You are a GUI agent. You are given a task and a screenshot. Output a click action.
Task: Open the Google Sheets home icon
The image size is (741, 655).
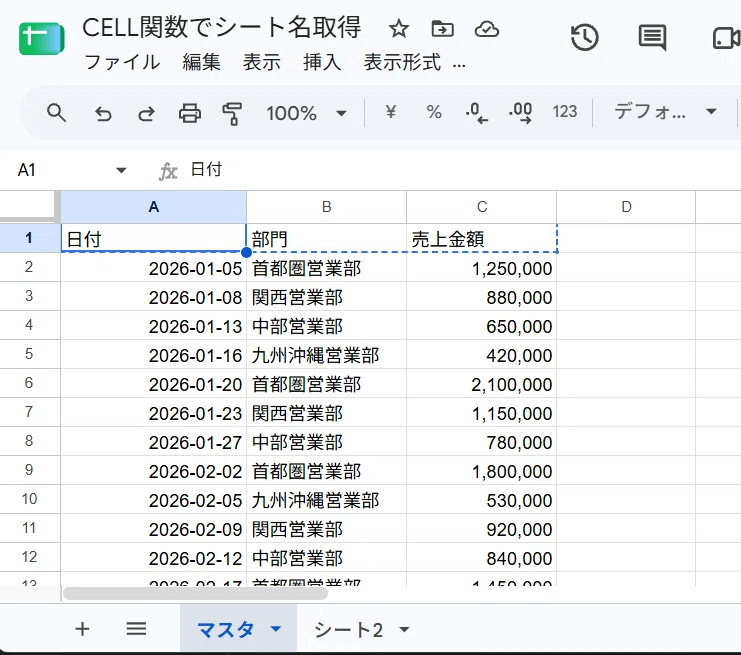[x=42, y=38]
